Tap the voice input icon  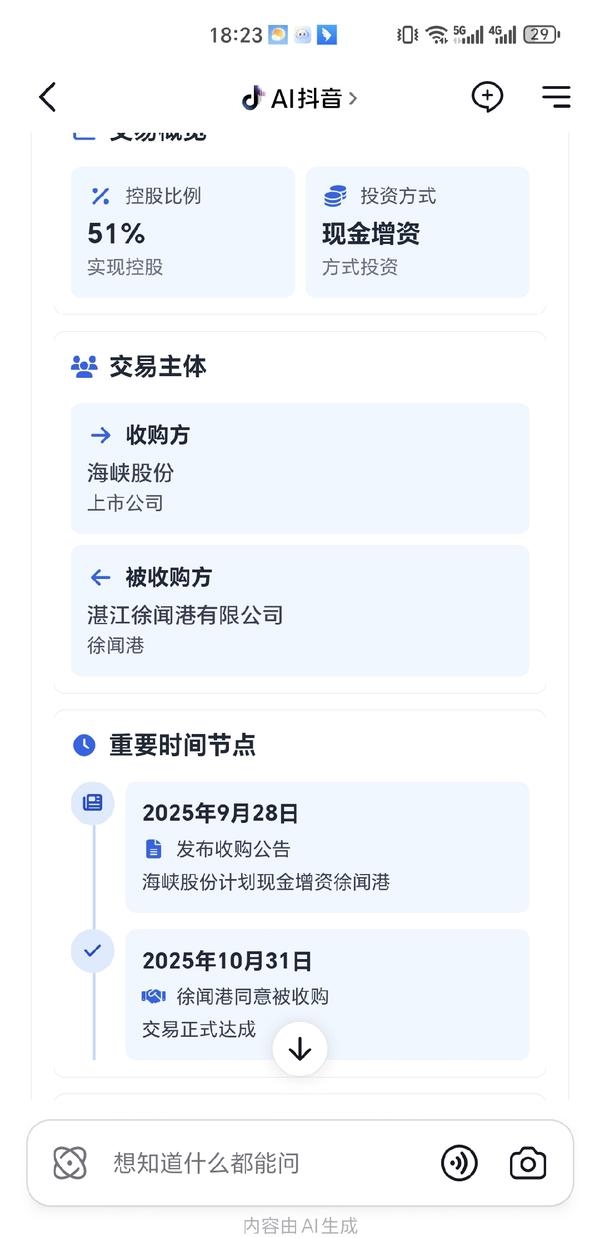click(459, 1163)
